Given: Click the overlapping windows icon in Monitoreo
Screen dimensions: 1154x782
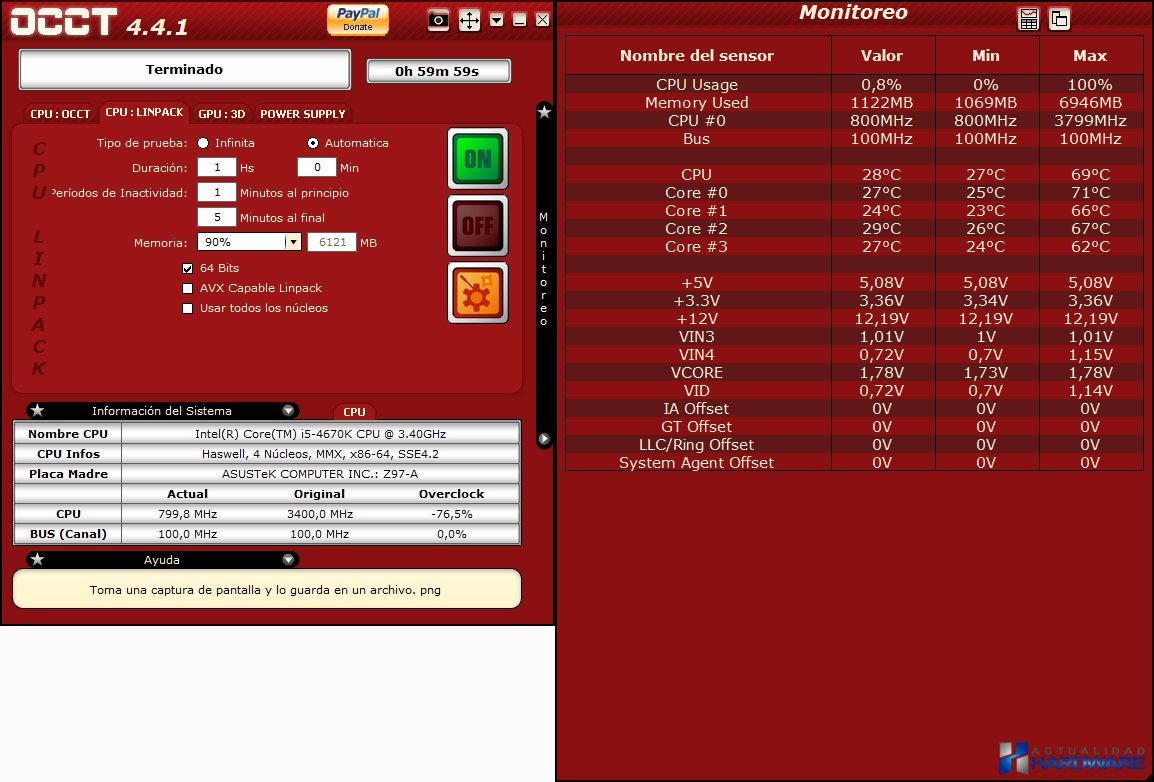Looking at the screenshot, I should coord(1059,18).
